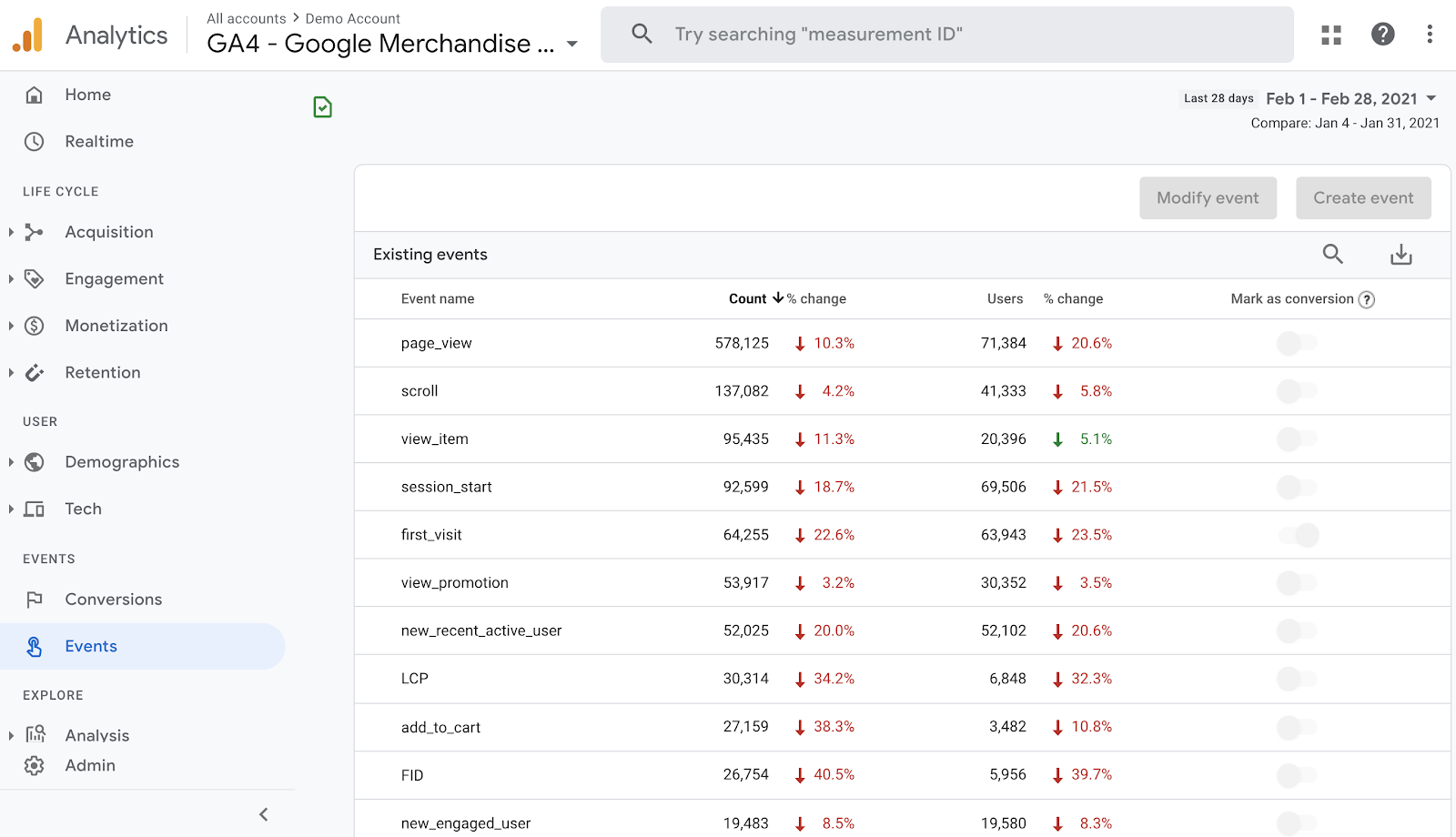Click the Analytics logo icon
Viewport: 1456px width, 837px height.
[x=27, y=35]
